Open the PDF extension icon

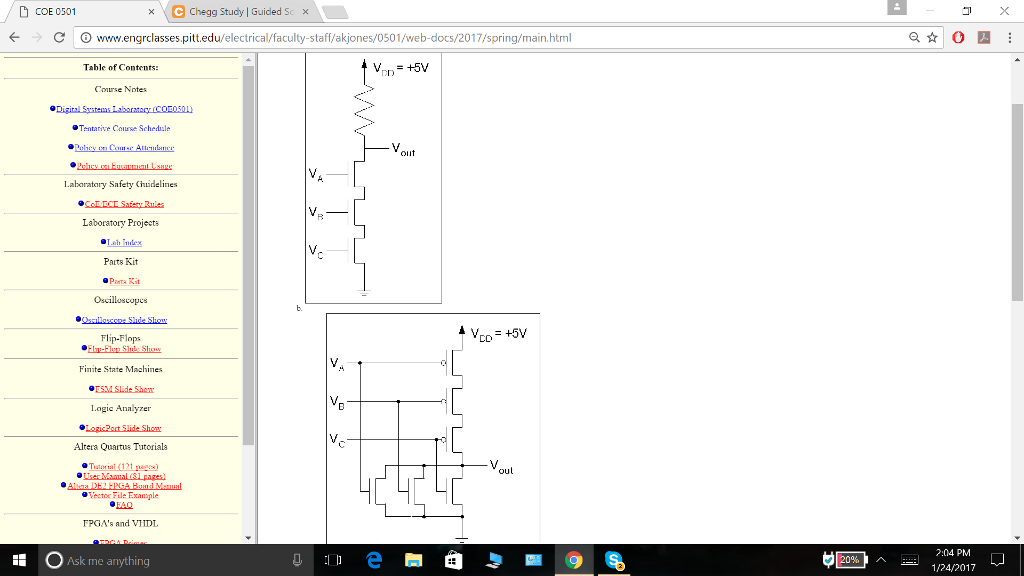point(984,38)
